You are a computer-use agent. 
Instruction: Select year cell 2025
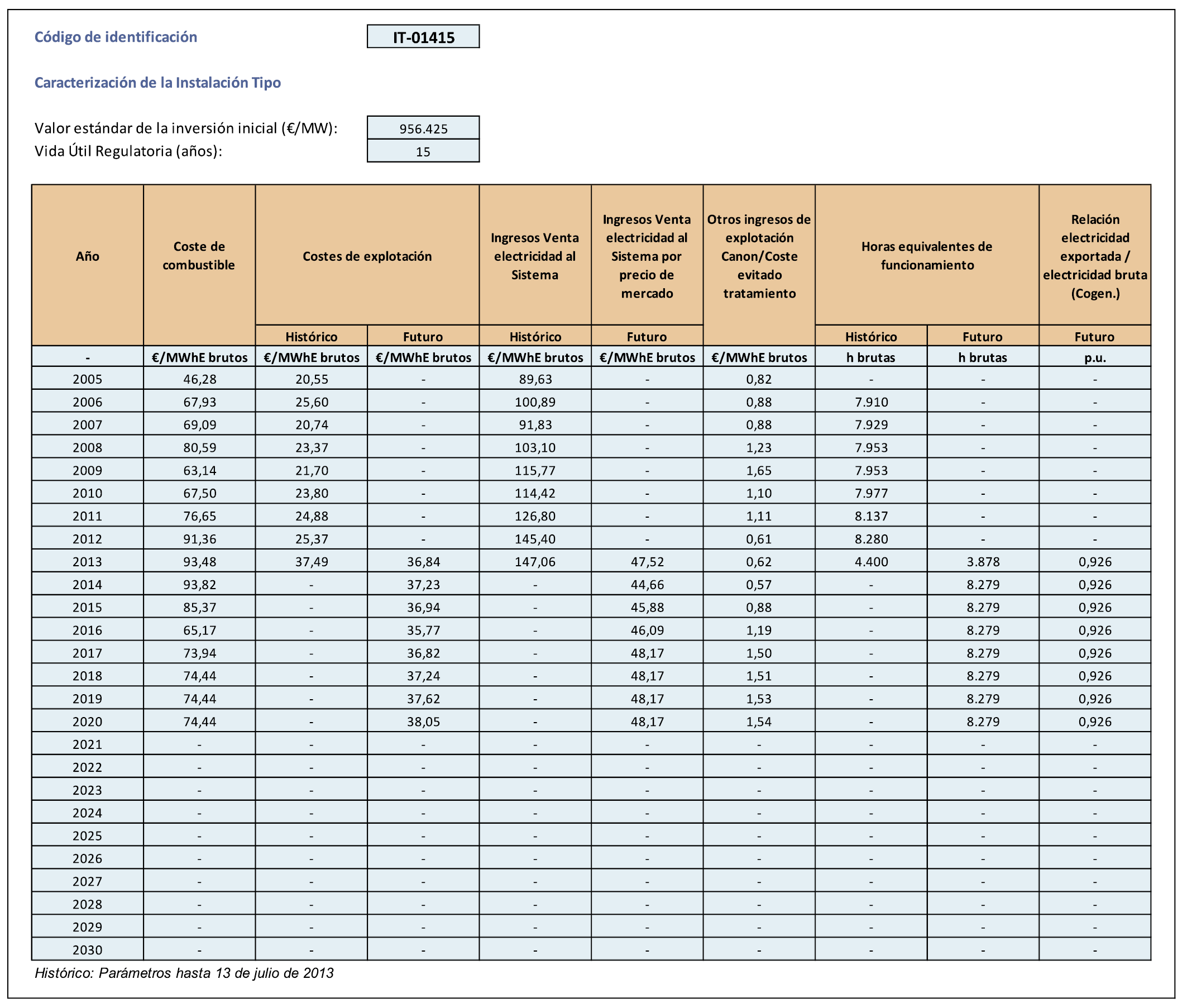(x=88, y=836)
